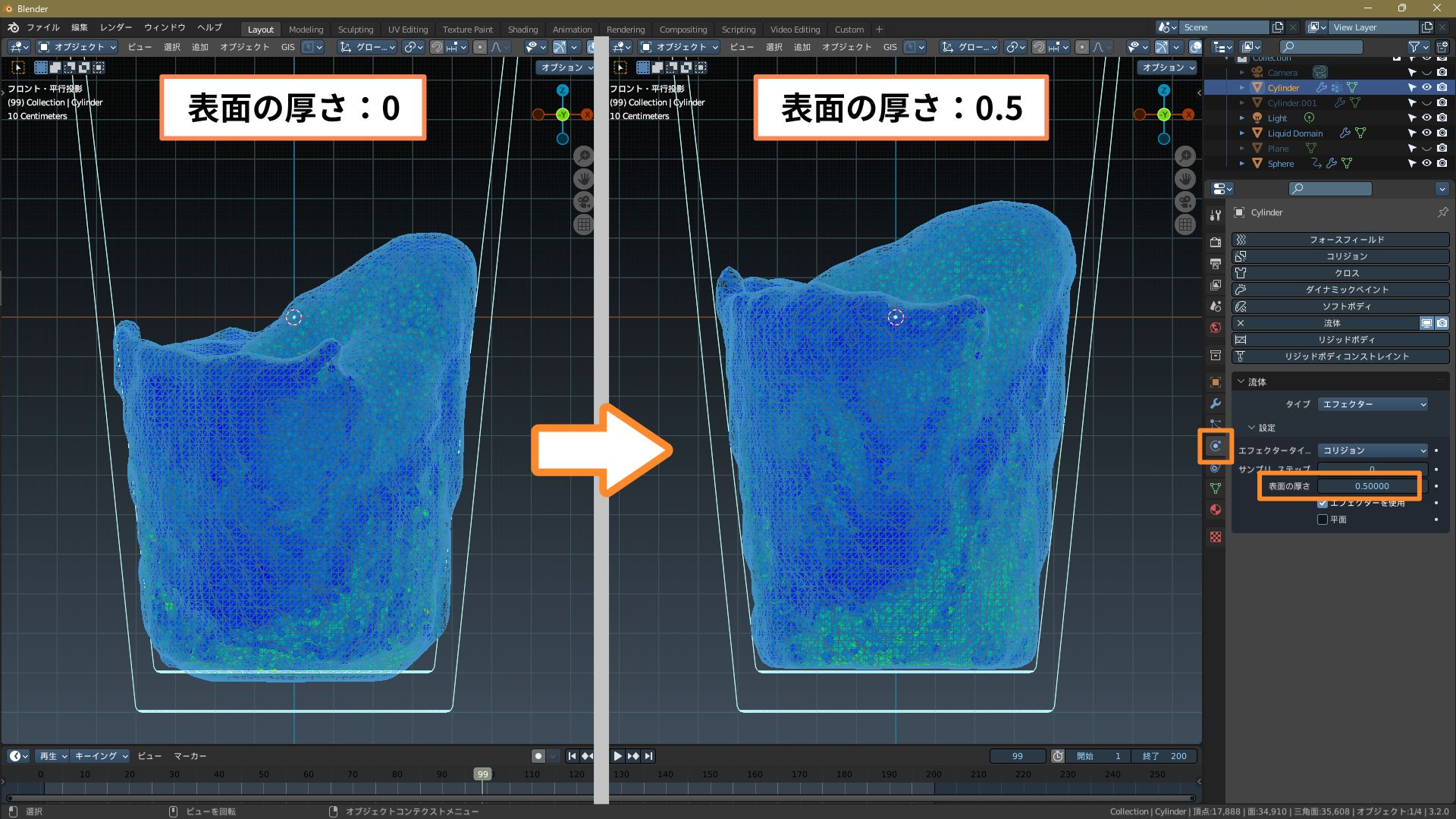
Task: Switch to the Shading workspace tab
Action: click(x=522, y=30)
